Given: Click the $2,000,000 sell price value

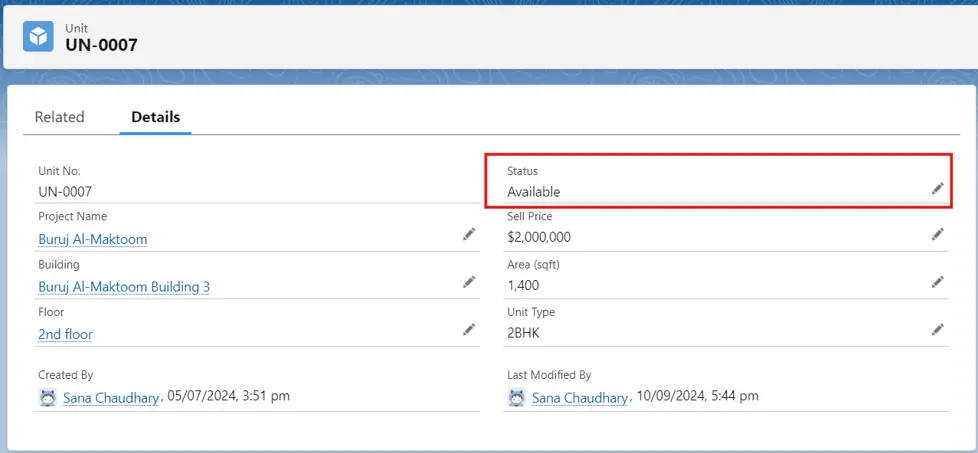Looking at the screenshot, I should coord(539,238).
